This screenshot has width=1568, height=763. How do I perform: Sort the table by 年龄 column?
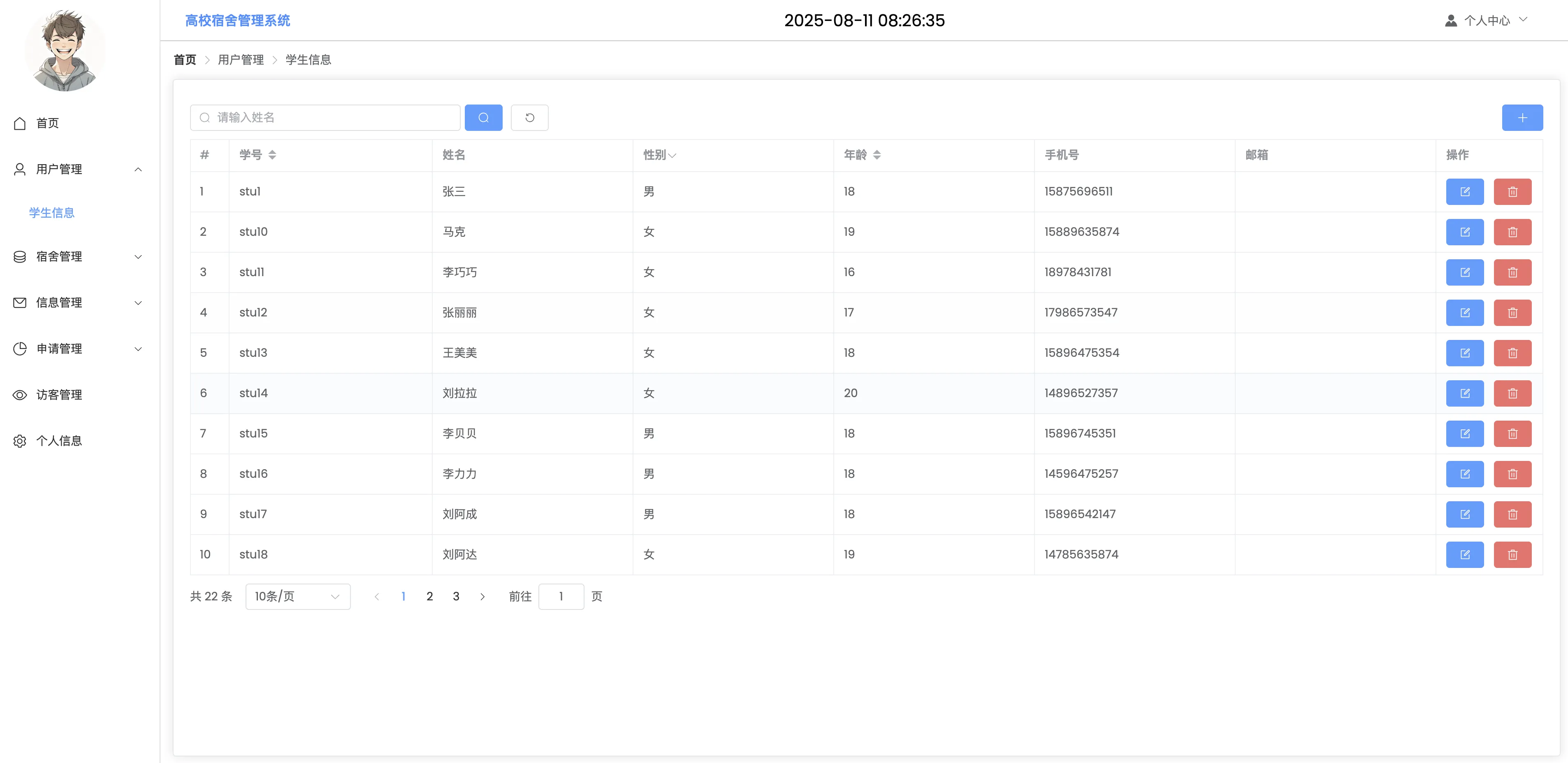click(x=877, y=155)
